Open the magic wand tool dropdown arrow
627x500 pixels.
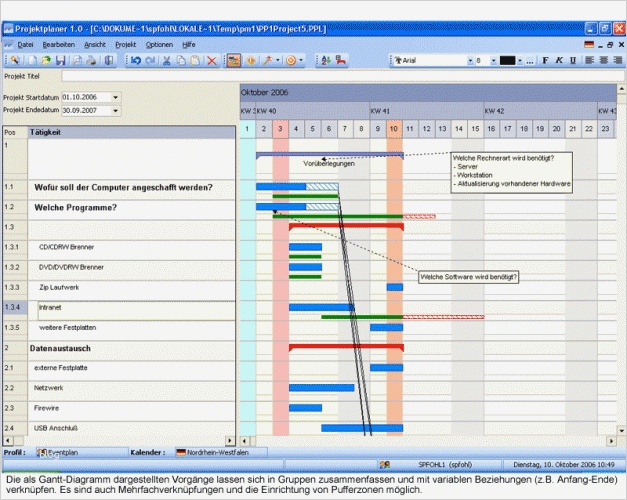278,60
